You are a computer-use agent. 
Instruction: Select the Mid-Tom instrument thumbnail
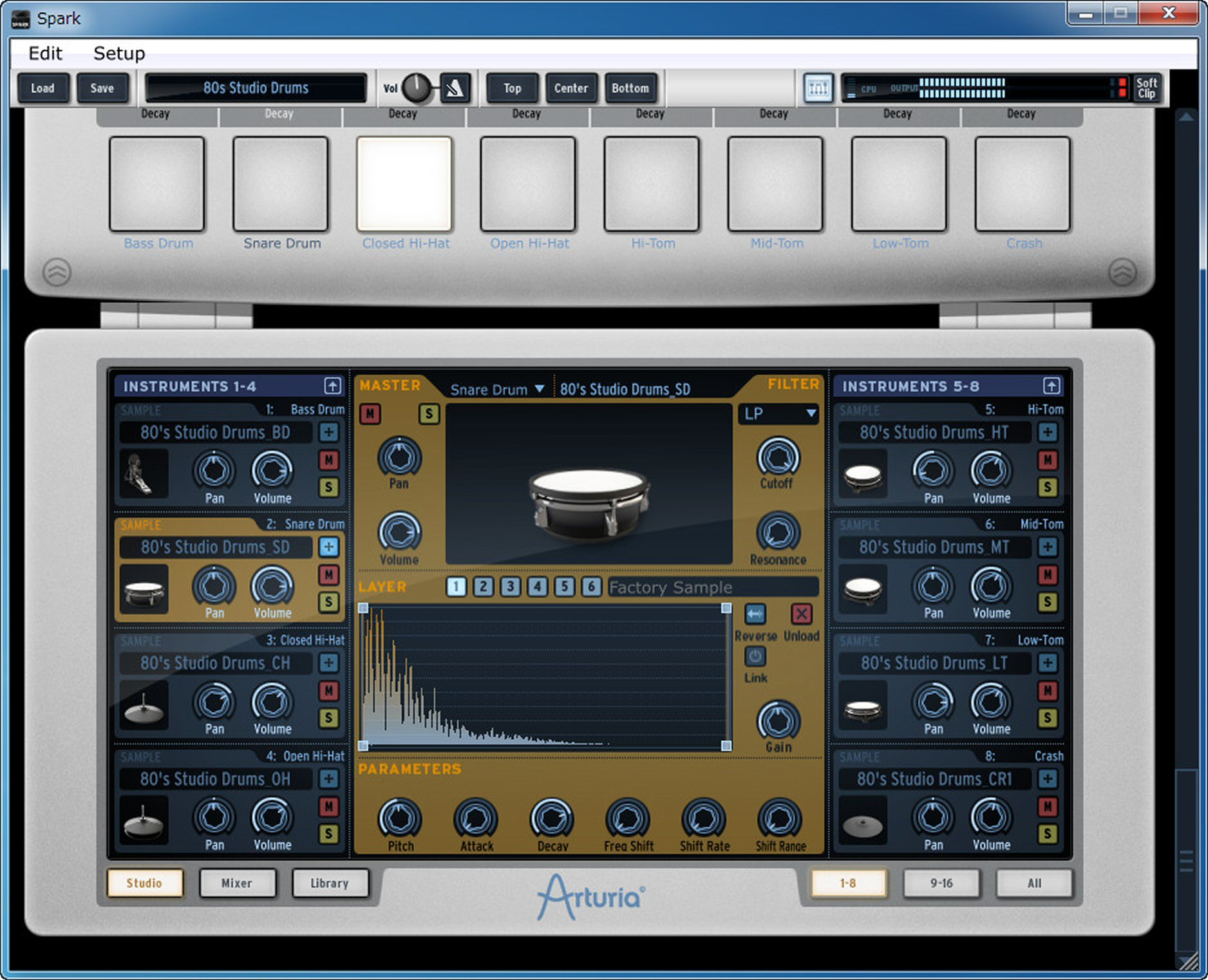[x=864, y=589]
